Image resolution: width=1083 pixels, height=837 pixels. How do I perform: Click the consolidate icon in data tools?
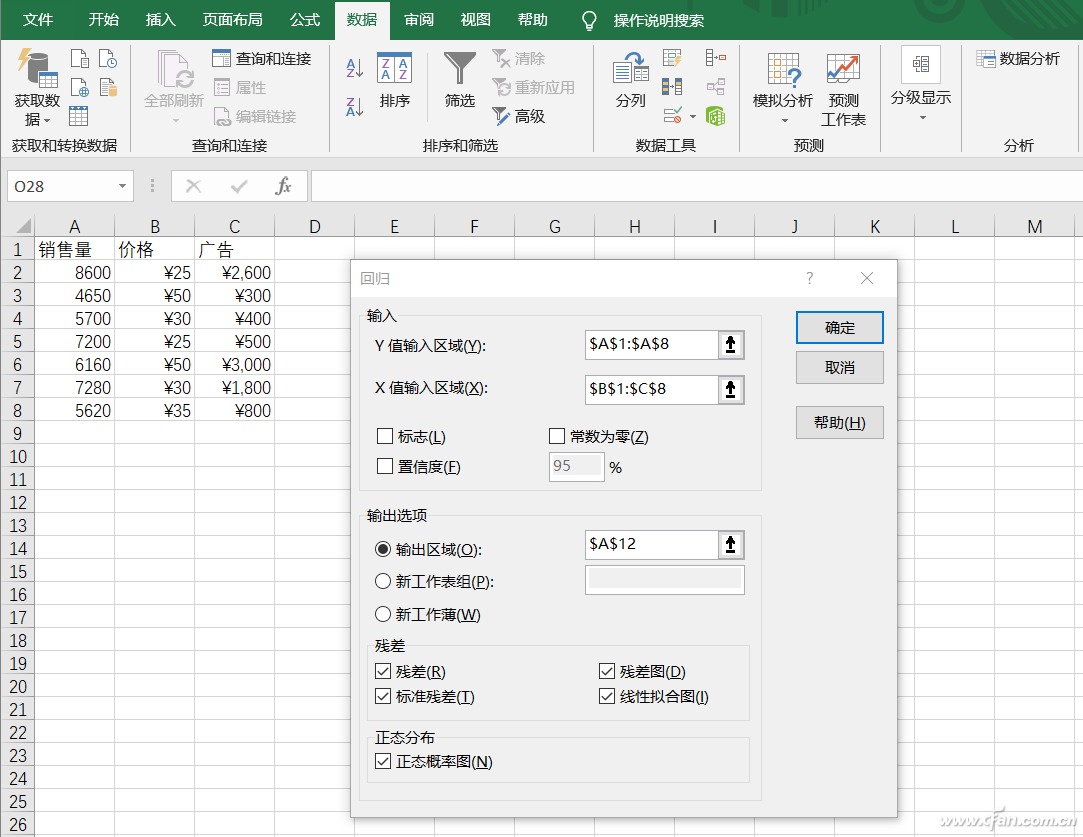(716, 58)
